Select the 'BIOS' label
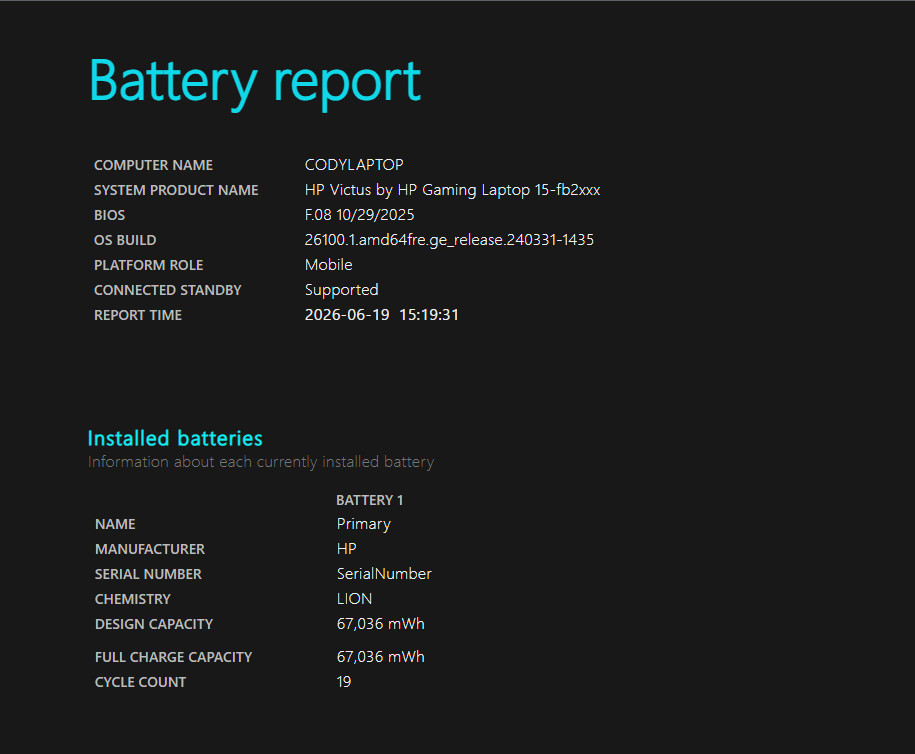This screenshot has width=915, height=754. tap(110, 215)
